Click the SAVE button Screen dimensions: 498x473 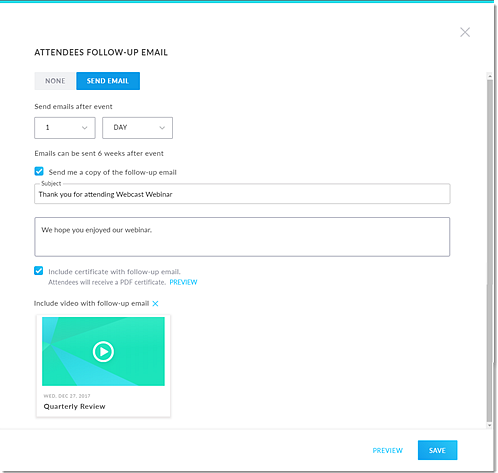(x=437, y=450)
